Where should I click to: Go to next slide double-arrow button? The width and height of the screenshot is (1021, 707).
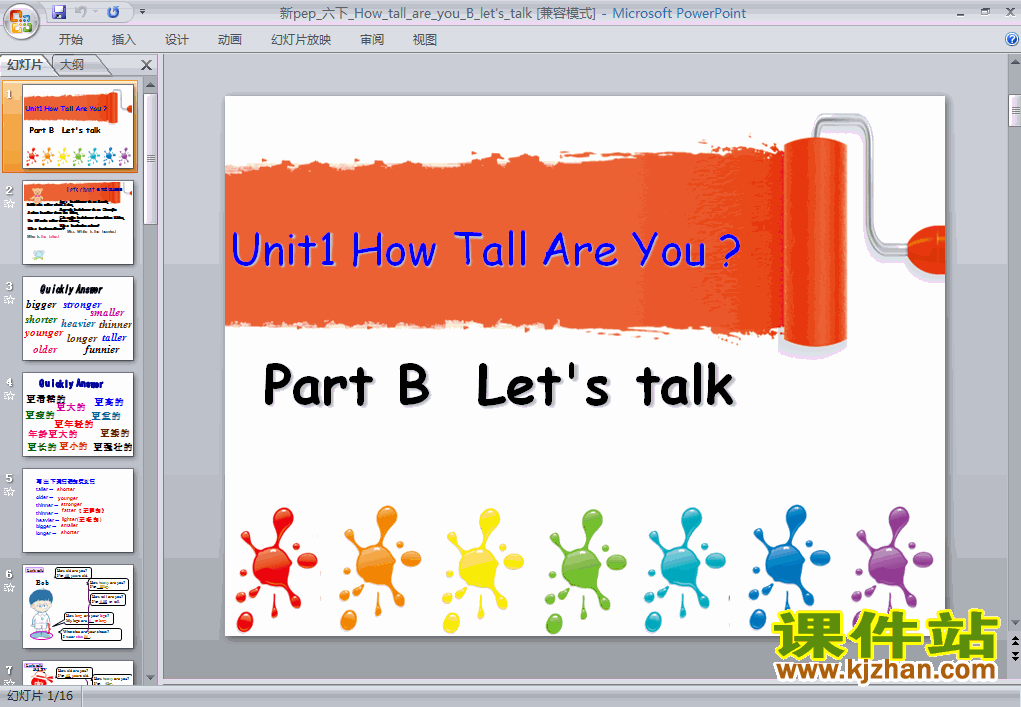1014,656
